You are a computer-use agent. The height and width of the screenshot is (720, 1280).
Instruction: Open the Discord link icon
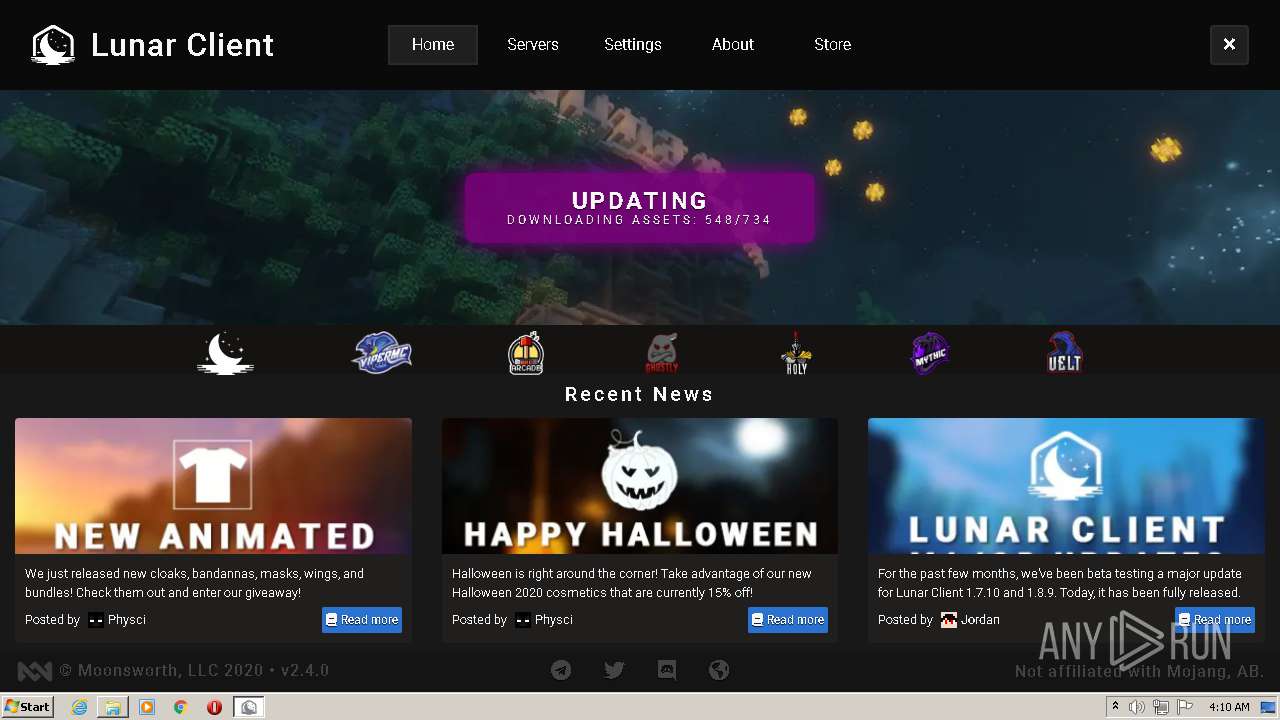click(667, 670)
